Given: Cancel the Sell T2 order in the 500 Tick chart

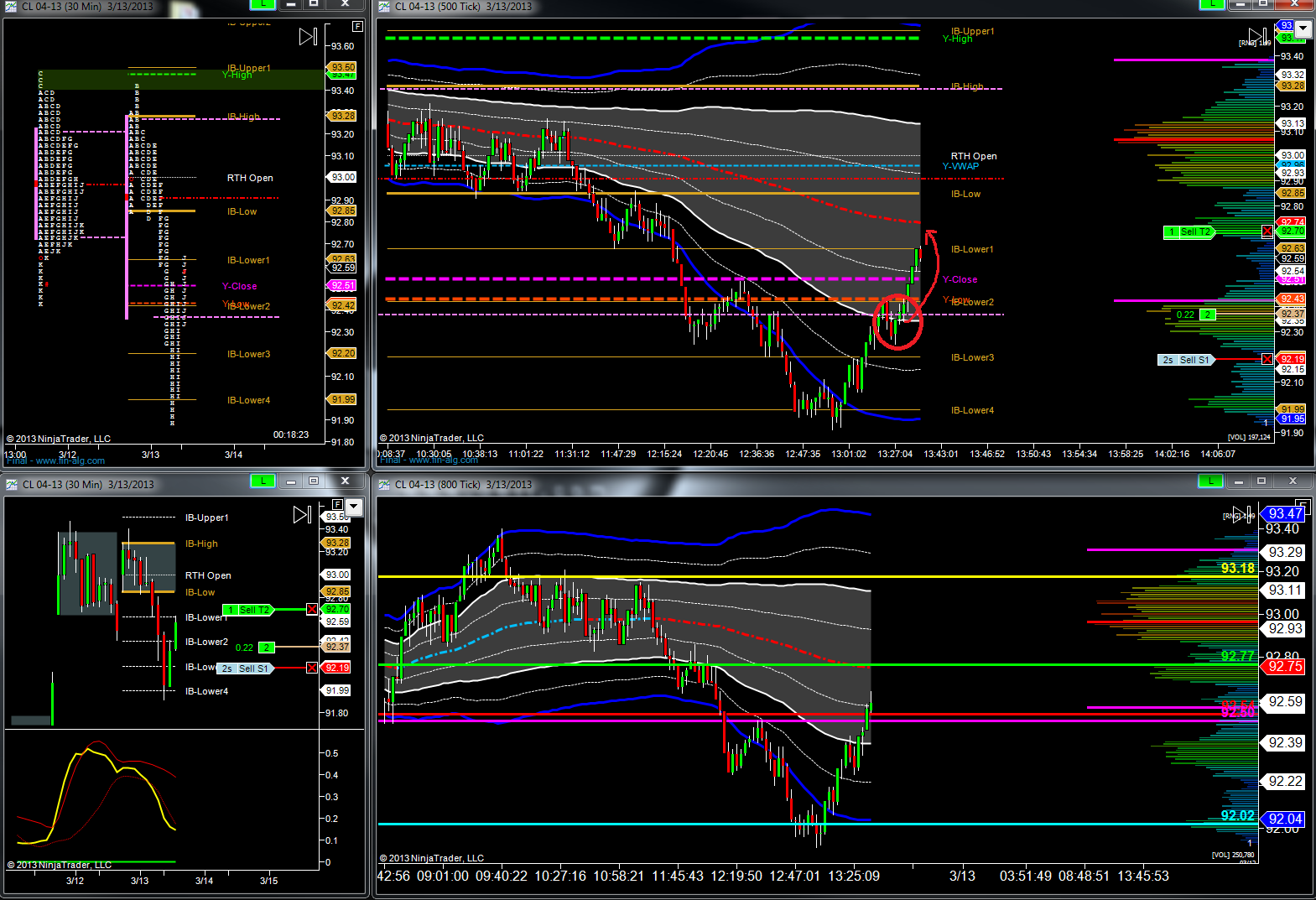Looking at the screenshot, I should pyautogui.click(x=1267, y=232).
